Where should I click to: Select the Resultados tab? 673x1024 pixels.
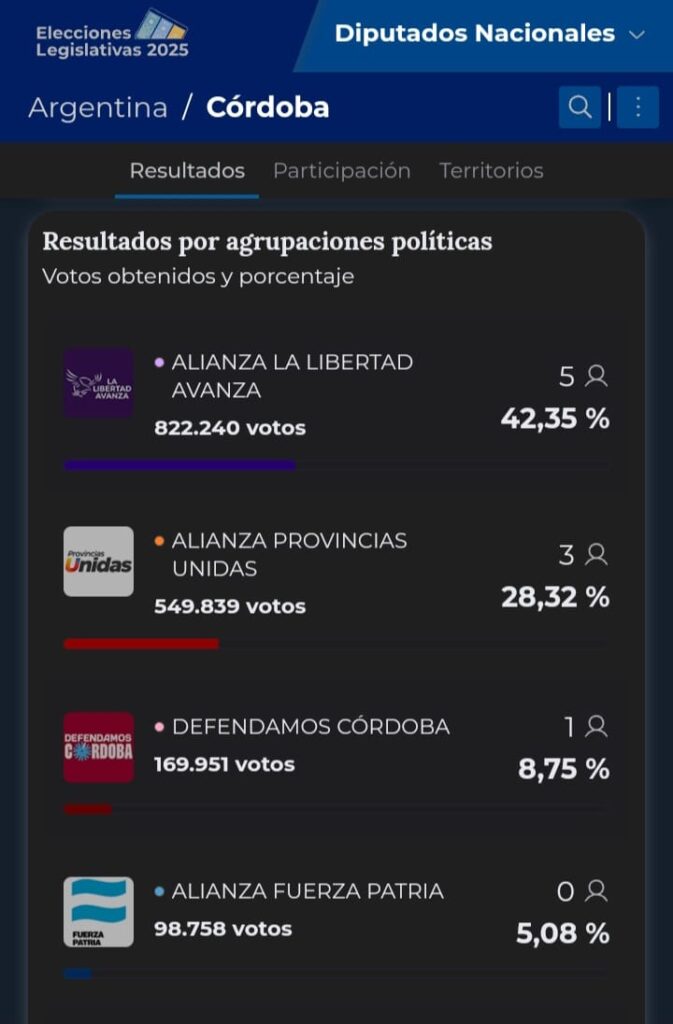tap(187, 171)
